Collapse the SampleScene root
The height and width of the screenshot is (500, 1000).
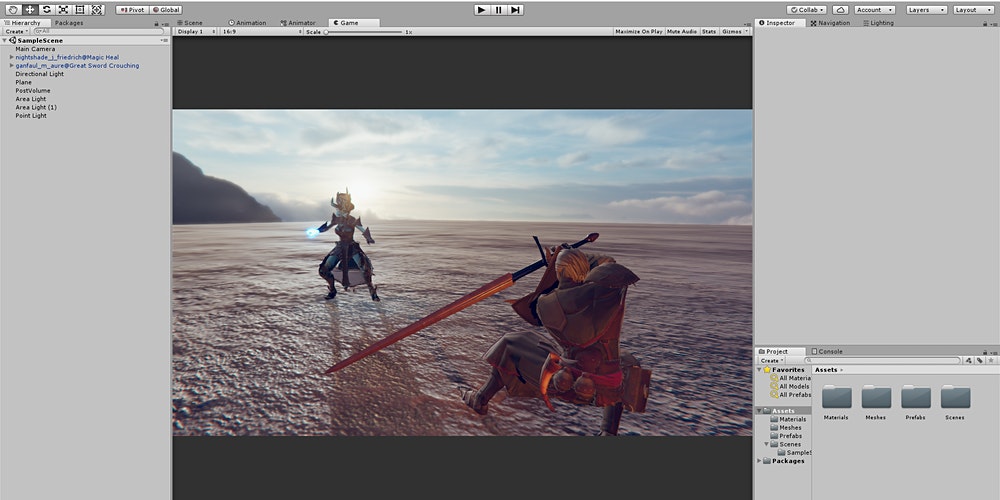click(x=5, y=40)
